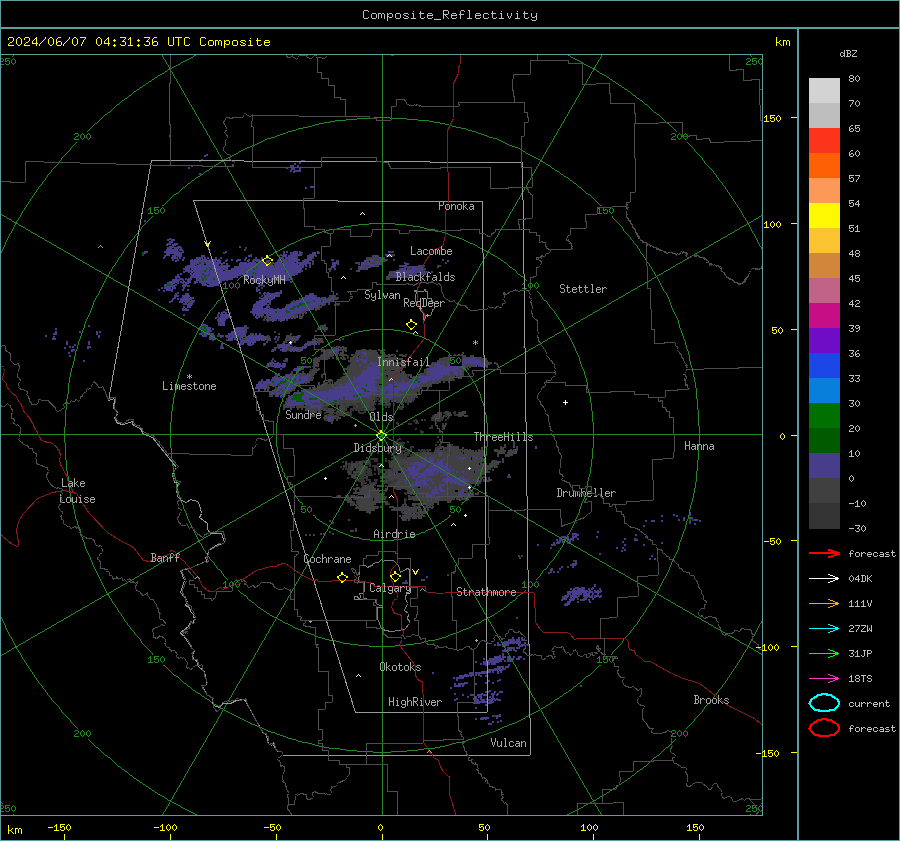
Task: Pick the slate purple 0-10 dBZ swatch
Action: [824, 466]
